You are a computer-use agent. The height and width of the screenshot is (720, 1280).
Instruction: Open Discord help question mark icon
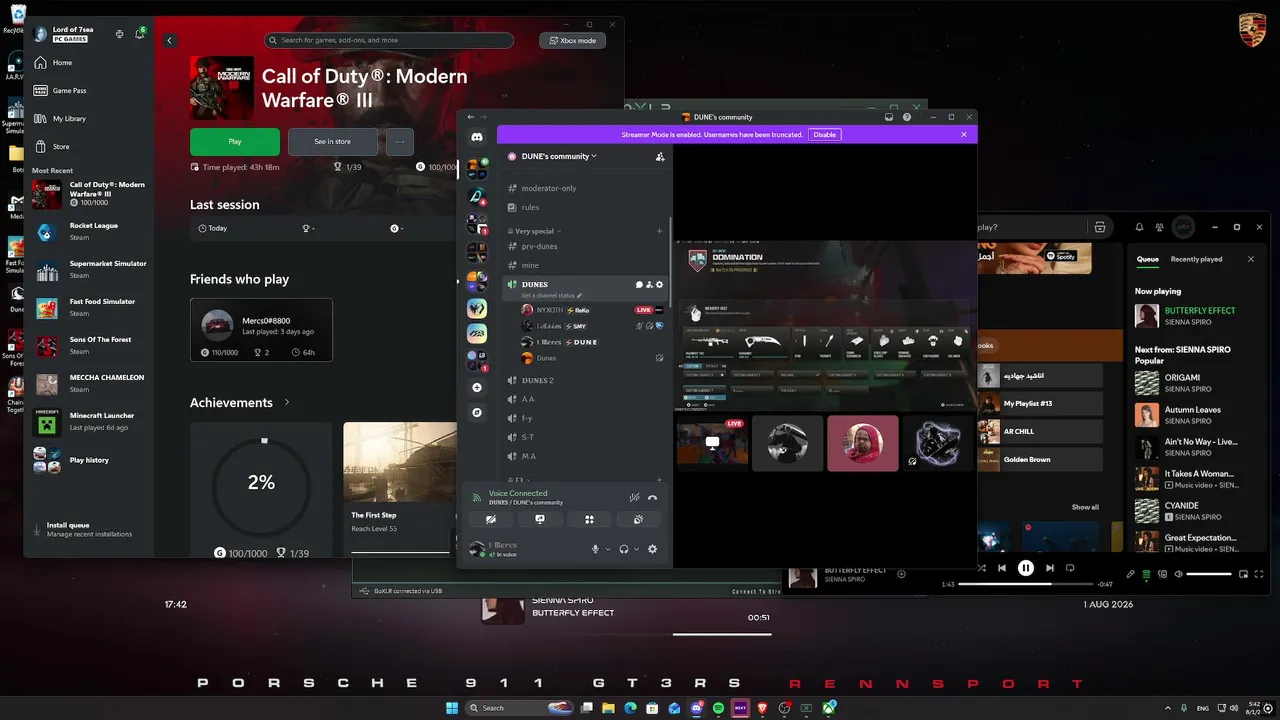point(907,117)
